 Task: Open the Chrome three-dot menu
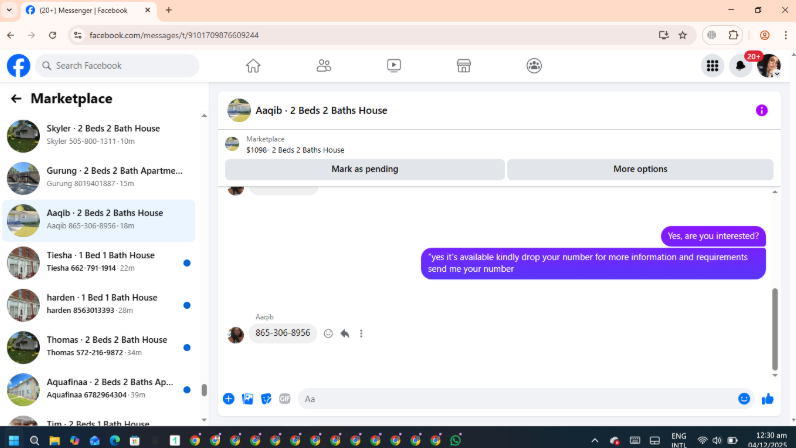(x=785, y=35)
